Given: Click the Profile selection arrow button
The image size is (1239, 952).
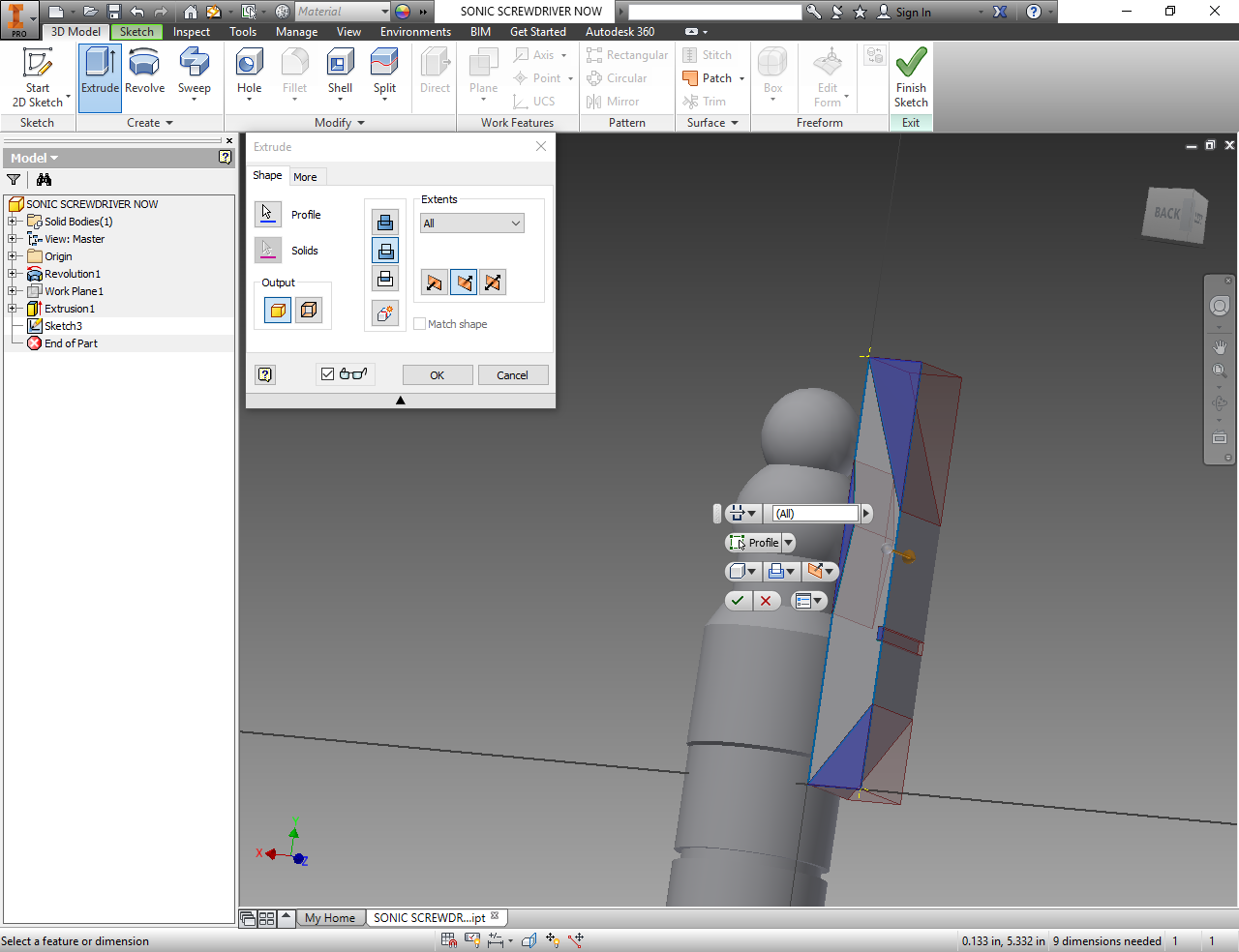Looking at the screenshot, I should point(268,214).
